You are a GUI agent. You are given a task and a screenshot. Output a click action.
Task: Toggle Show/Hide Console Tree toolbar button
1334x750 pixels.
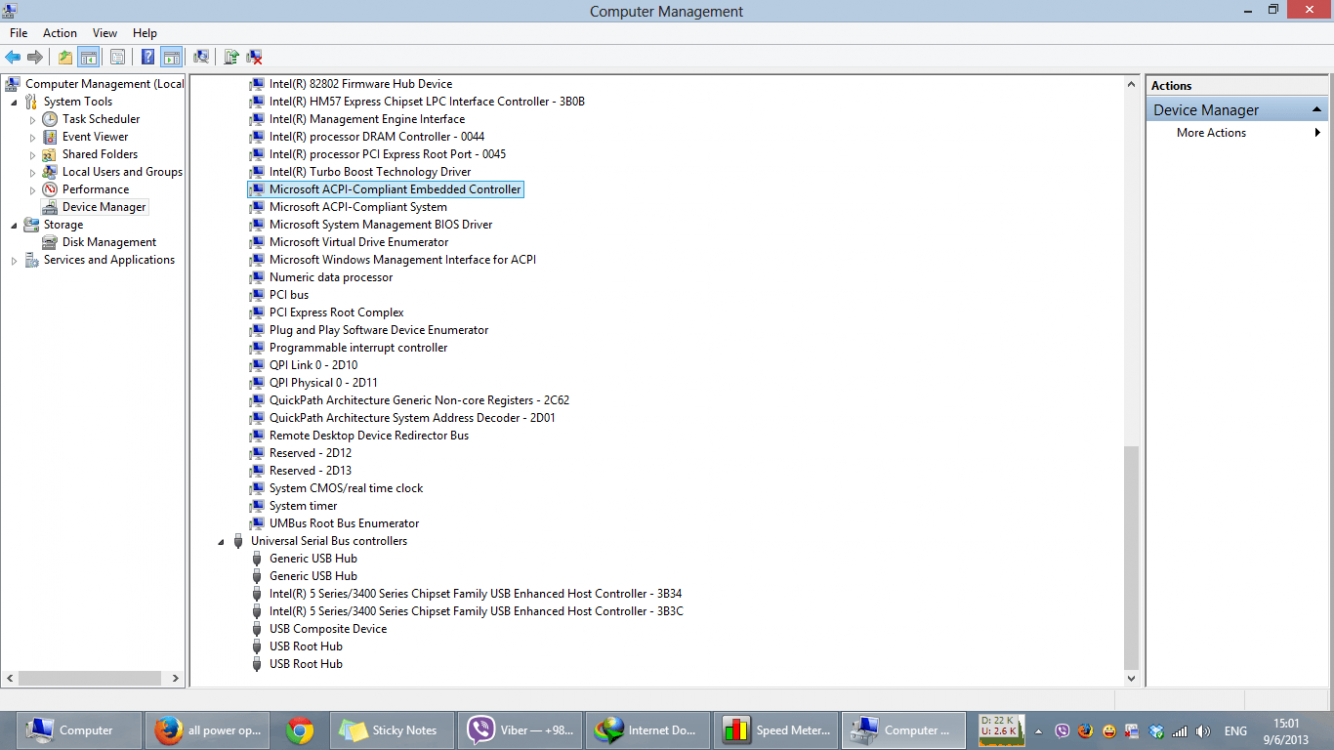point(89,57)
